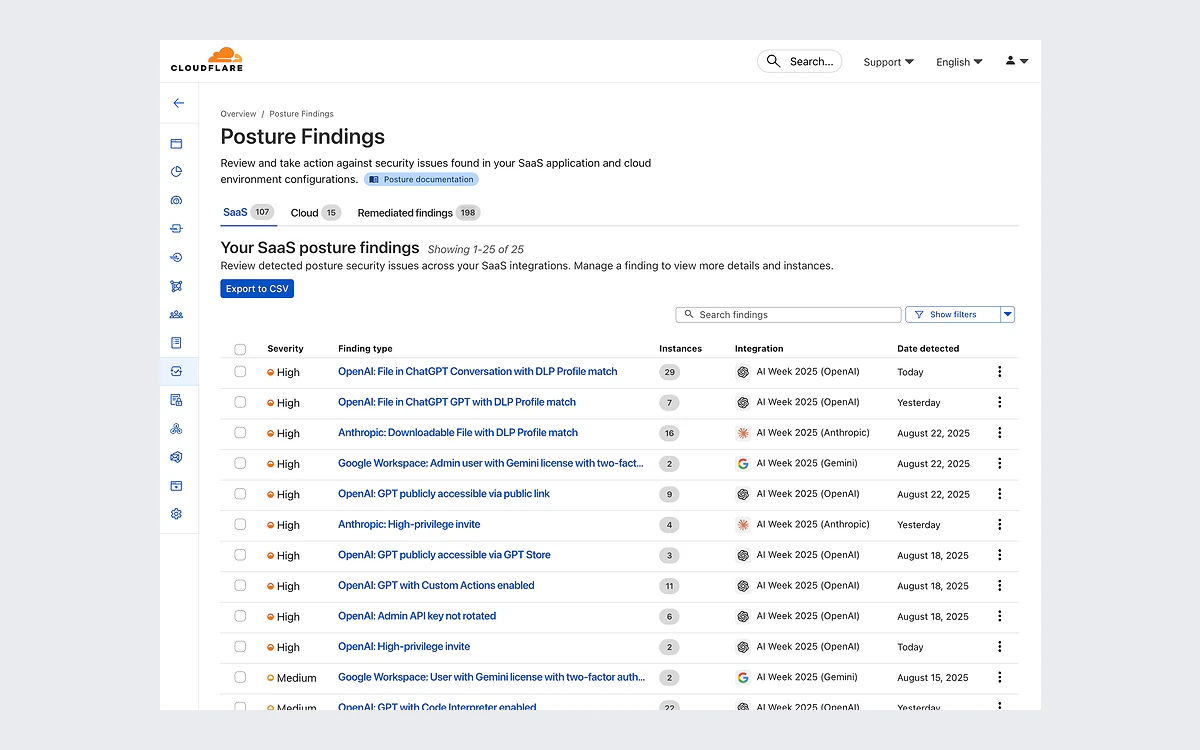The height and width of the screenshot is (750, 1200).
Task: Click the book icon in Posture documentation
Action: point(374,180)
